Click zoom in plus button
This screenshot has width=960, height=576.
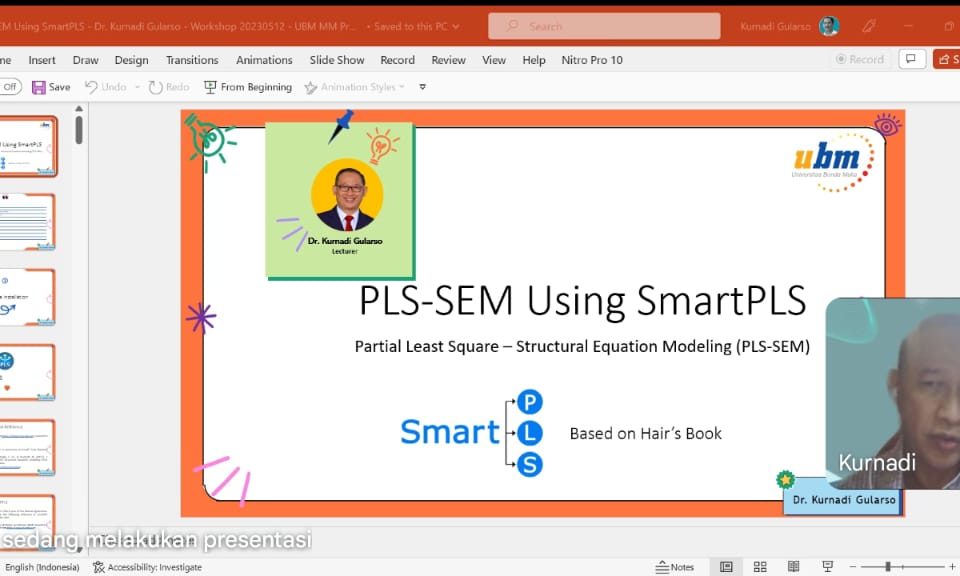(x=953, y=567)
